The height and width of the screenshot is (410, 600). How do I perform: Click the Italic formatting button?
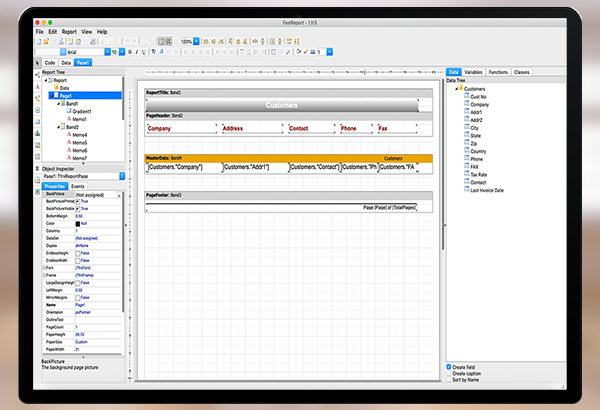point(137,51)
